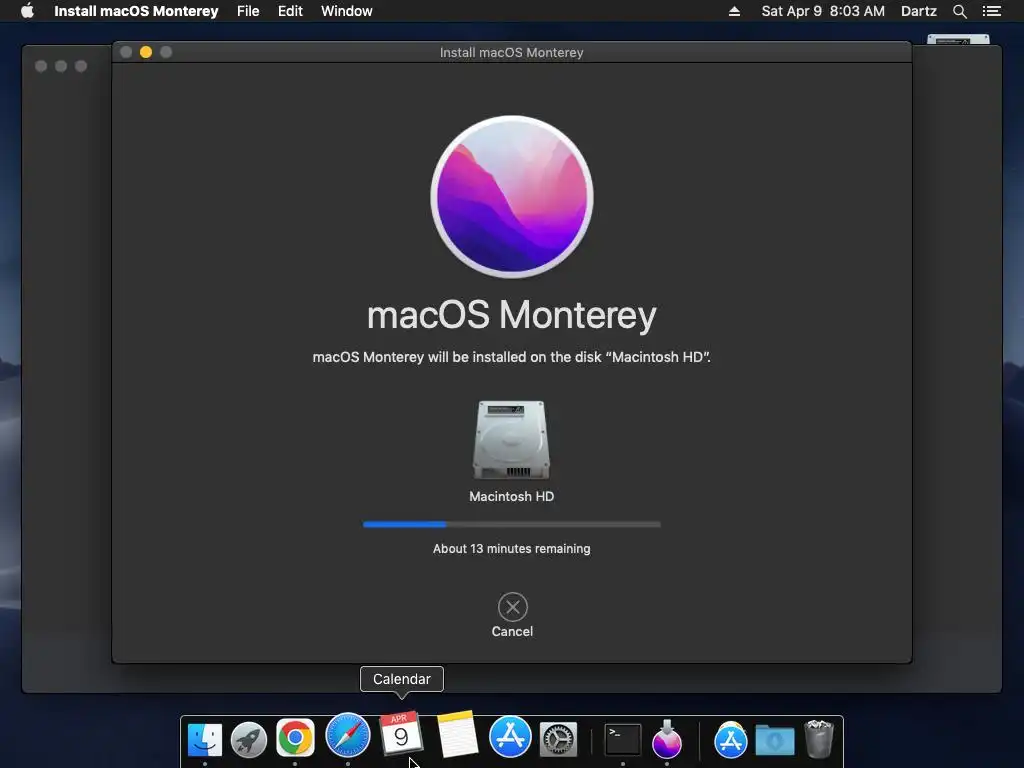1024x768 pixels.
Task: Open the Applications folder in the Dock
Action: coord(730,739)
